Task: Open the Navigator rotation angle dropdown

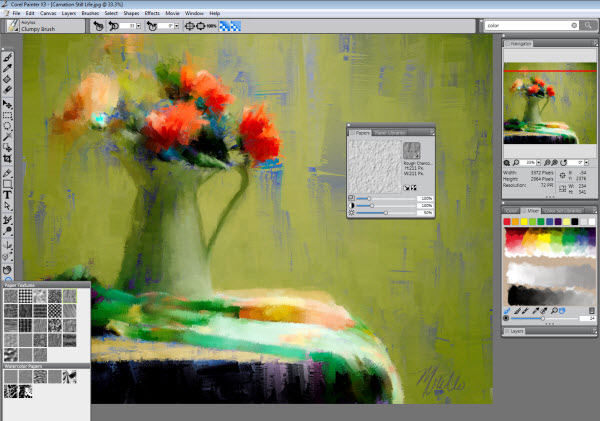Action: pyautogui.click(x=586, y=163)
